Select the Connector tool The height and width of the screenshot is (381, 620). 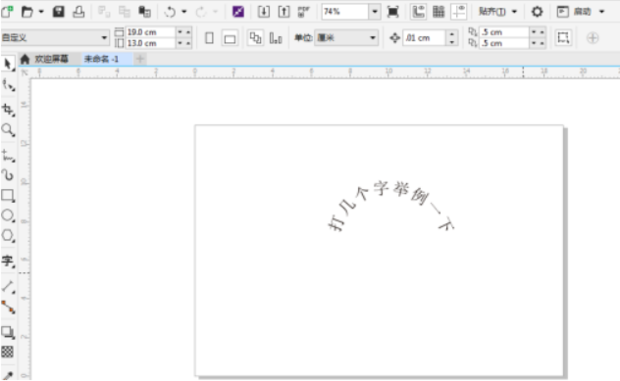coord(8,307)
